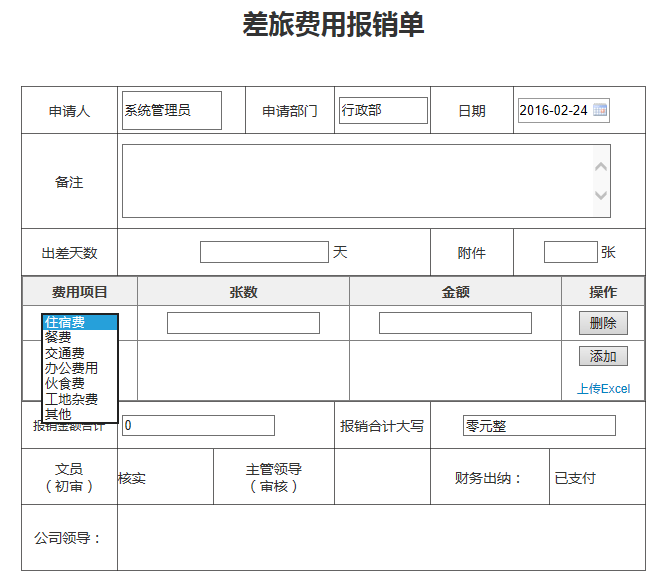The height and width of the screenshot is (581, 656).
Task: Click the 文员（初审） label
Action: click(69, 477)
